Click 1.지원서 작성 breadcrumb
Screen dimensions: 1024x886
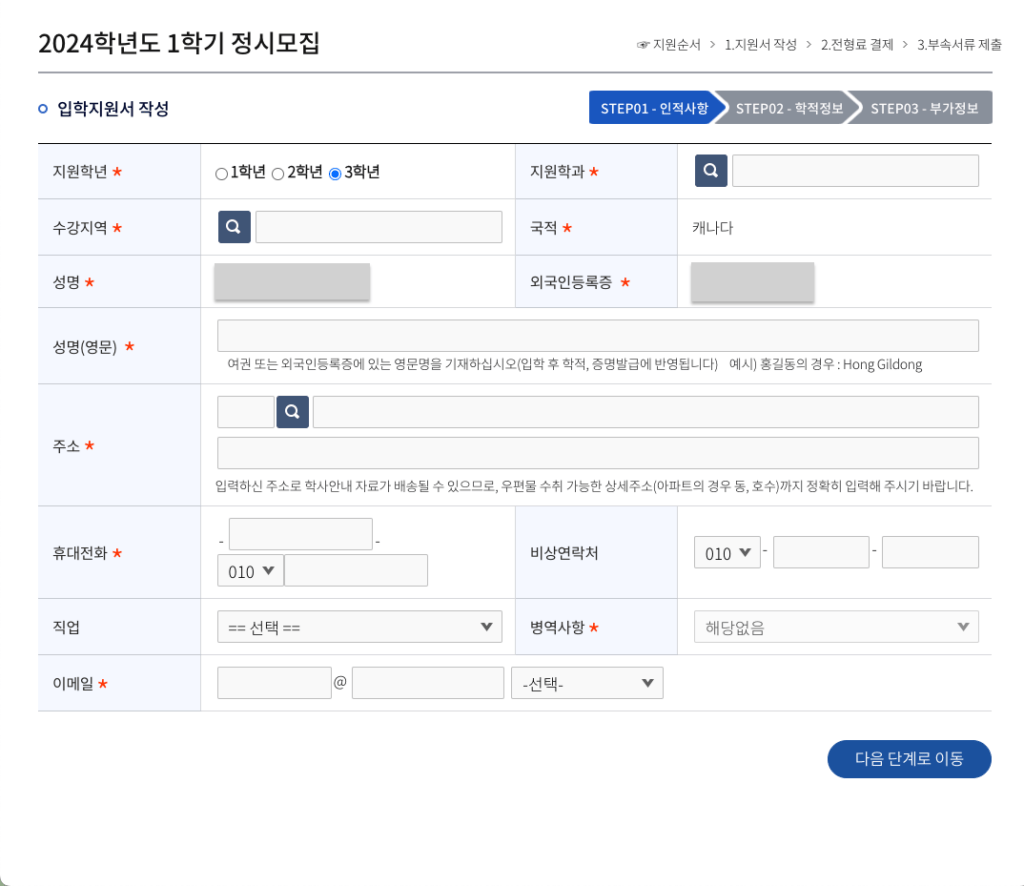coord(761,44)
